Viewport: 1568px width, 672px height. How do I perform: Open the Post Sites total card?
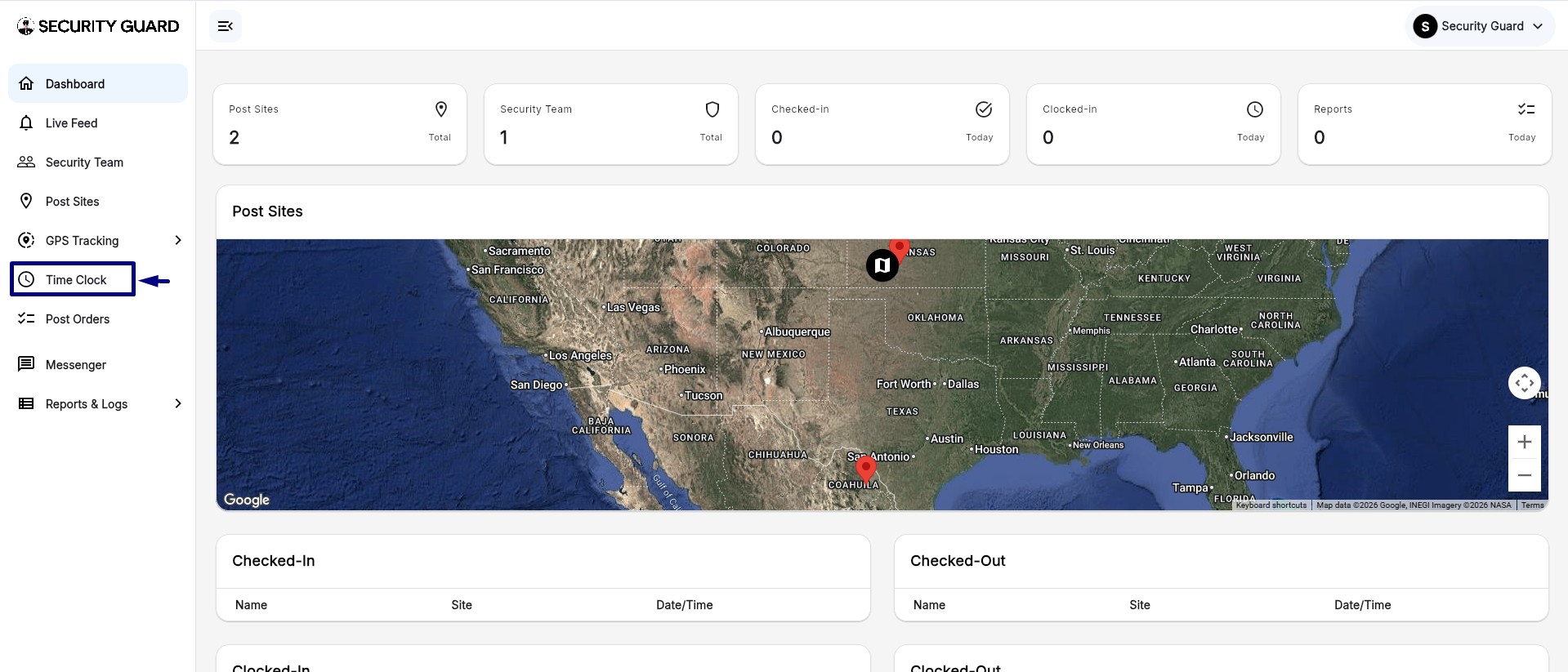click(340, 124)
